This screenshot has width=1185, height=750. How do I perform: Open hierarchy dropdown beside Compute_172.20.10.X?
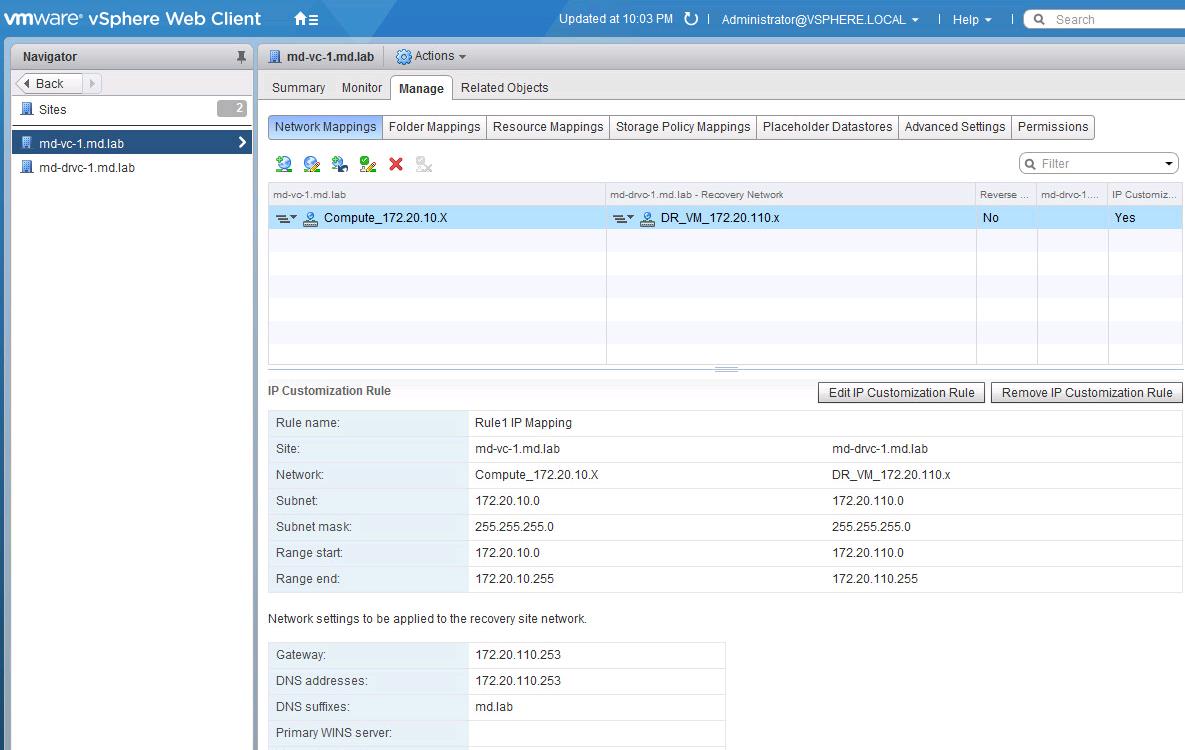pyautogui.click(x=286, y=218)
